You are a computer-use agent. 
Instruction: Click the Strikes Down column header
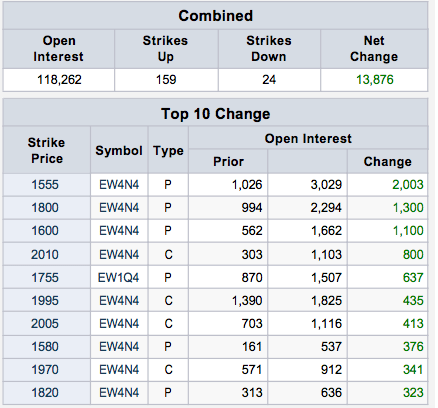click(269, 49)
